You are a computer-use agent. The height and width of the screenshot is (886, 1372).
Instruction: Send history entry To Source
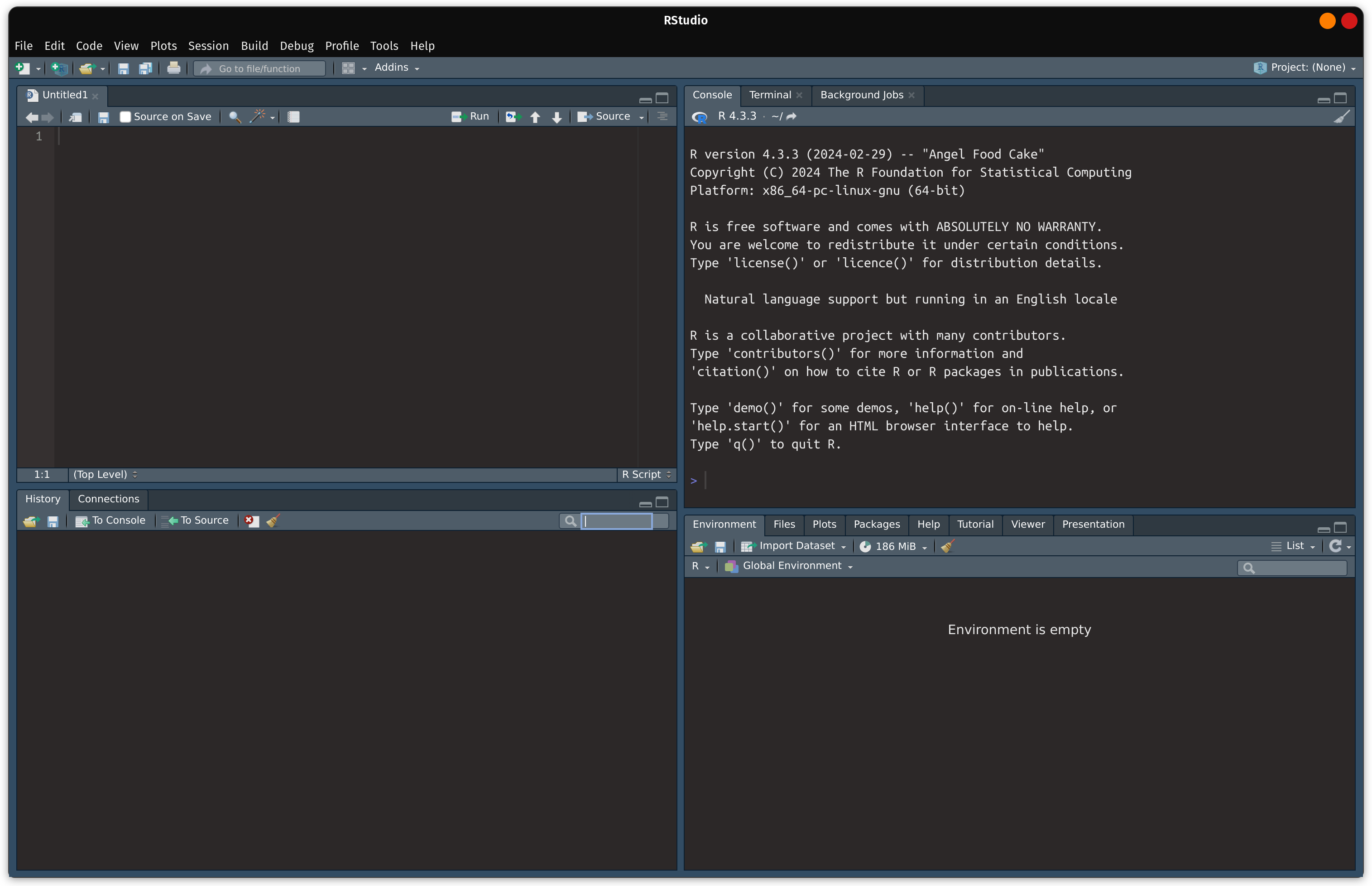[x=195, y=520]
